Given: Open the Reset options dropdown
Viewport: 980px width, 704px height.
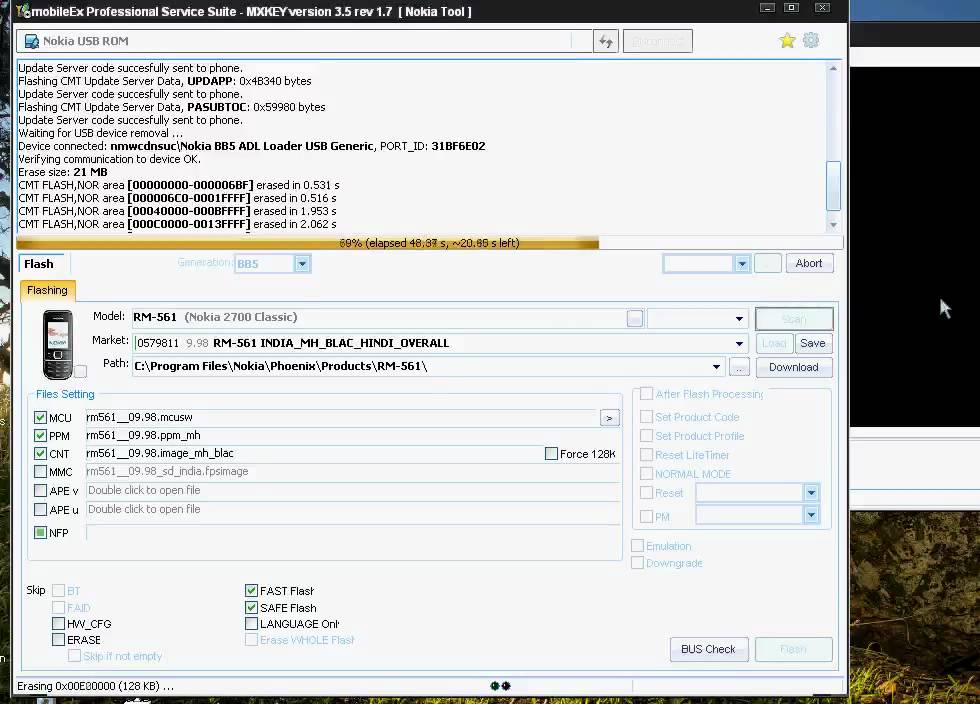Looking at the screenshot, I should pos(811,493).
